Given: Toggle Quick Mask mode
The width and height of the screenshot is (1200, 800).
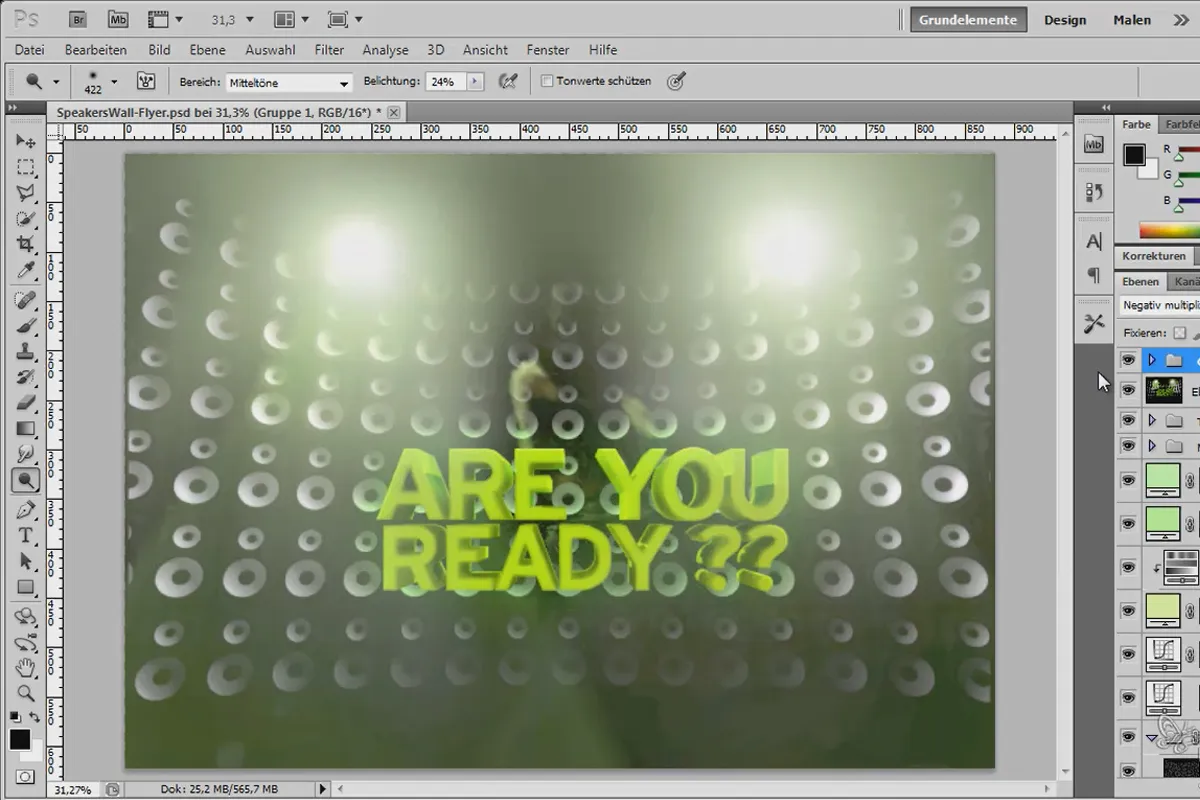Looking at the screenshot, I should click(24, 777).
